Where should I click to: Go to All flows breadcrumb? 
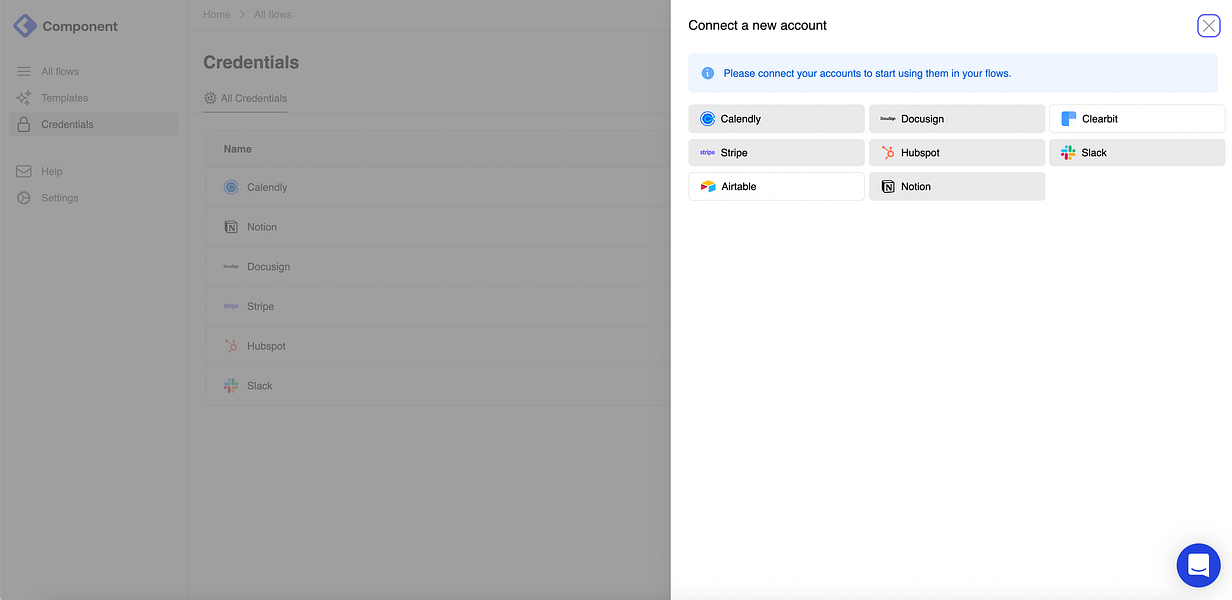click(x=273, y=15)
